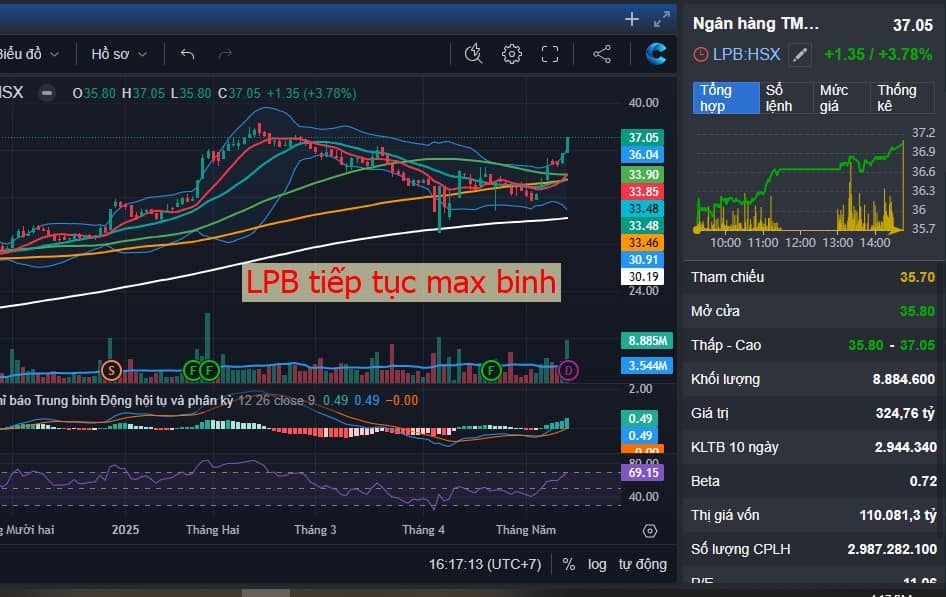Click the 8.885M volume label
946x597 pixels.
click(647, 341)
